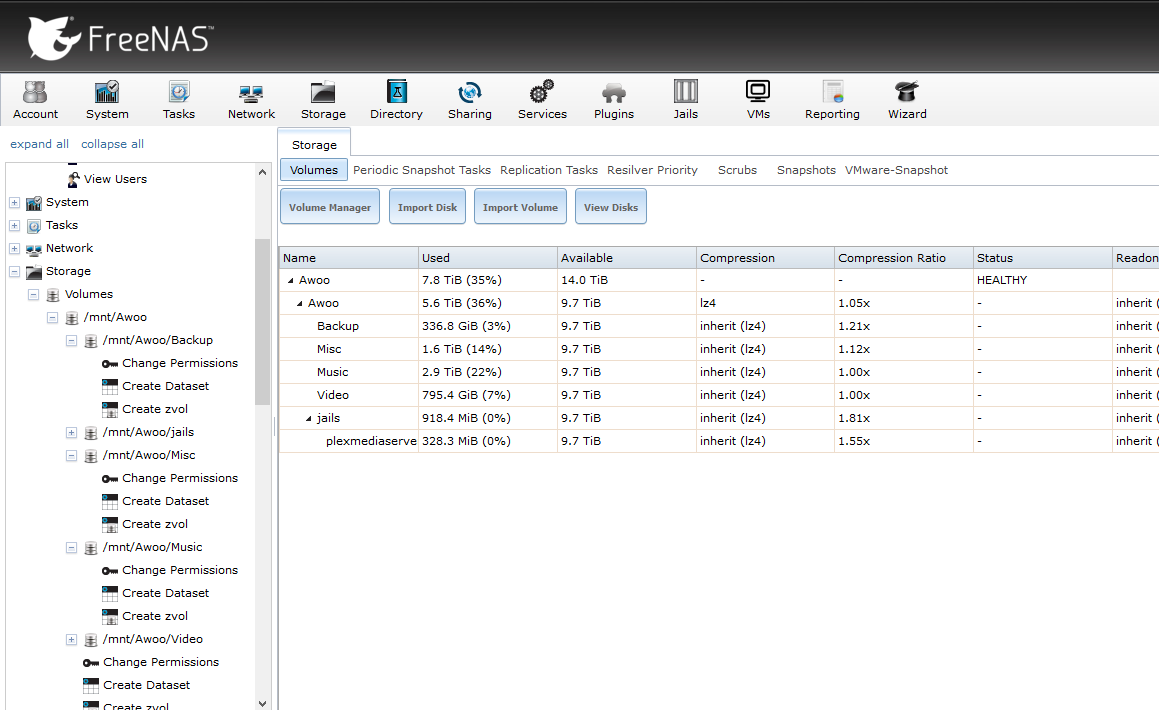Click the collapse all link
The image size is (1159, 710).
point(112,144)
